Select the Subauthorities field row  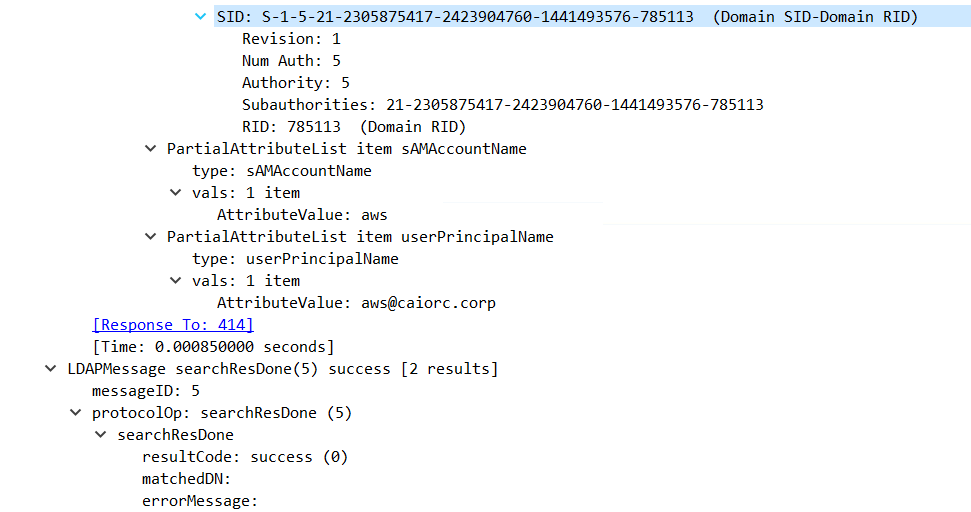(502, 105)
